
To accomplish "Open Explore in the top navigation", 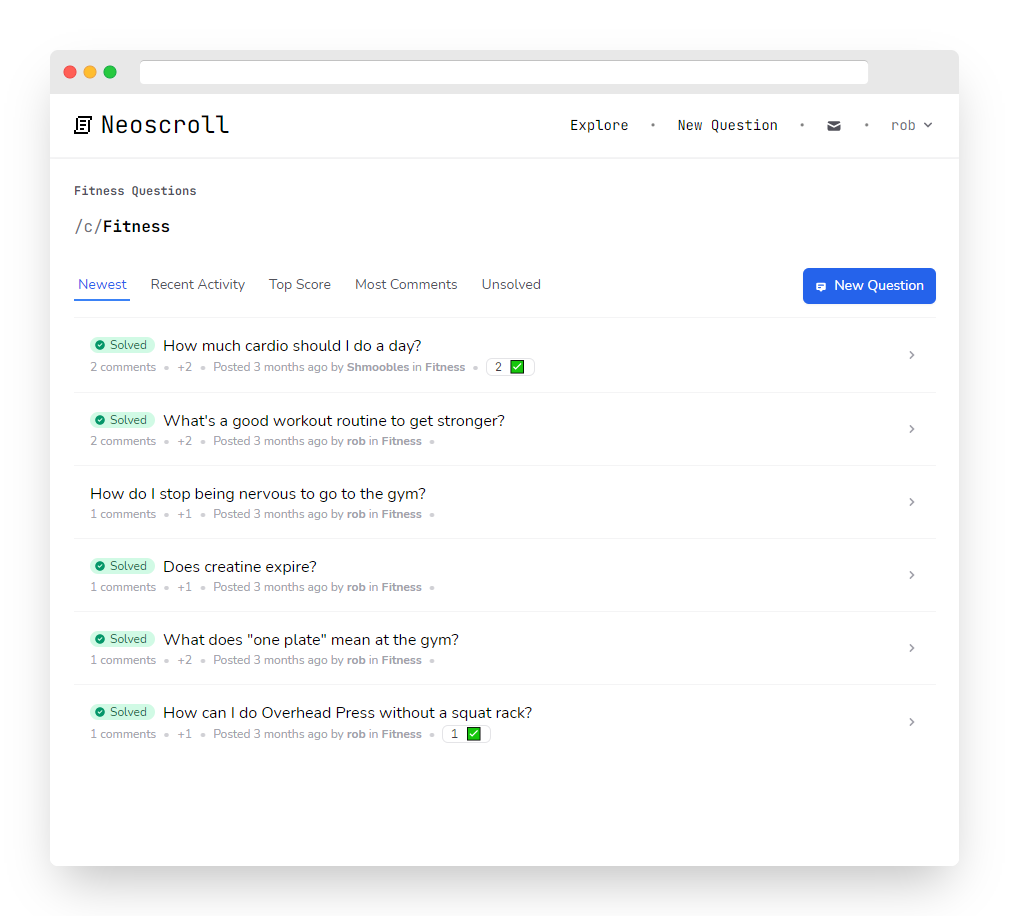I will click(599, 126).
